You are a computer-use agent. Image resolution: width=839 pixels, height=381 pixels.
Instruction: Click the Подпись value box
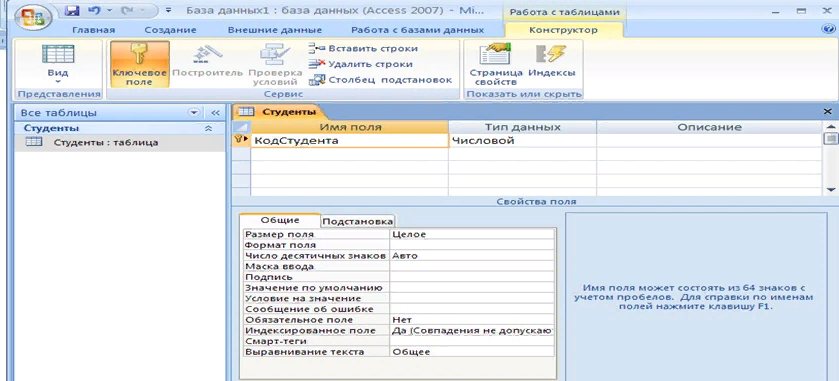472,277
